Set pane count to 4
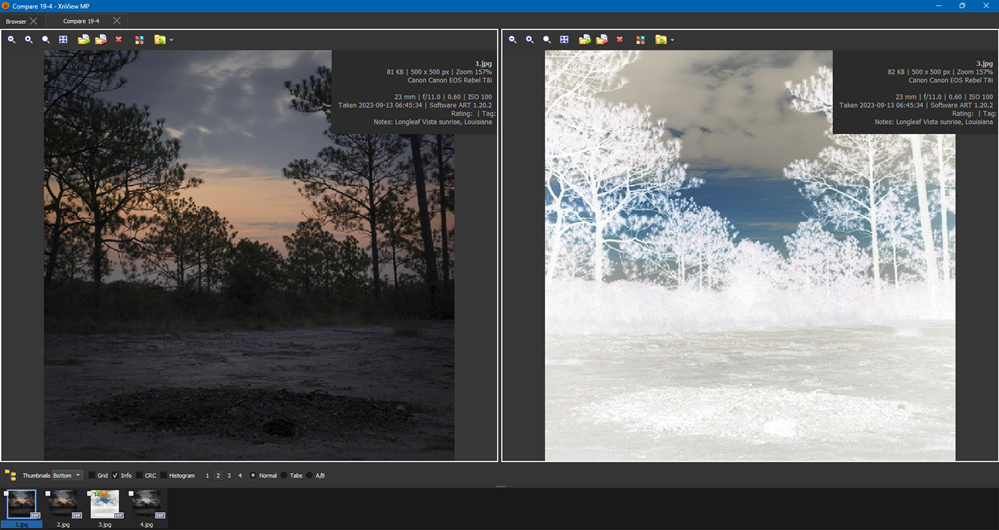999x530 pixels. (240, 475)
